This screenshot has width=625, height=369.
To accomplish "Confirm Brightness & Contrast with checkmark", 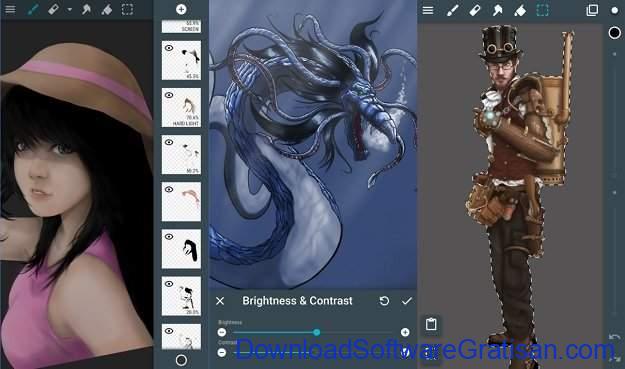I will 407,301.
